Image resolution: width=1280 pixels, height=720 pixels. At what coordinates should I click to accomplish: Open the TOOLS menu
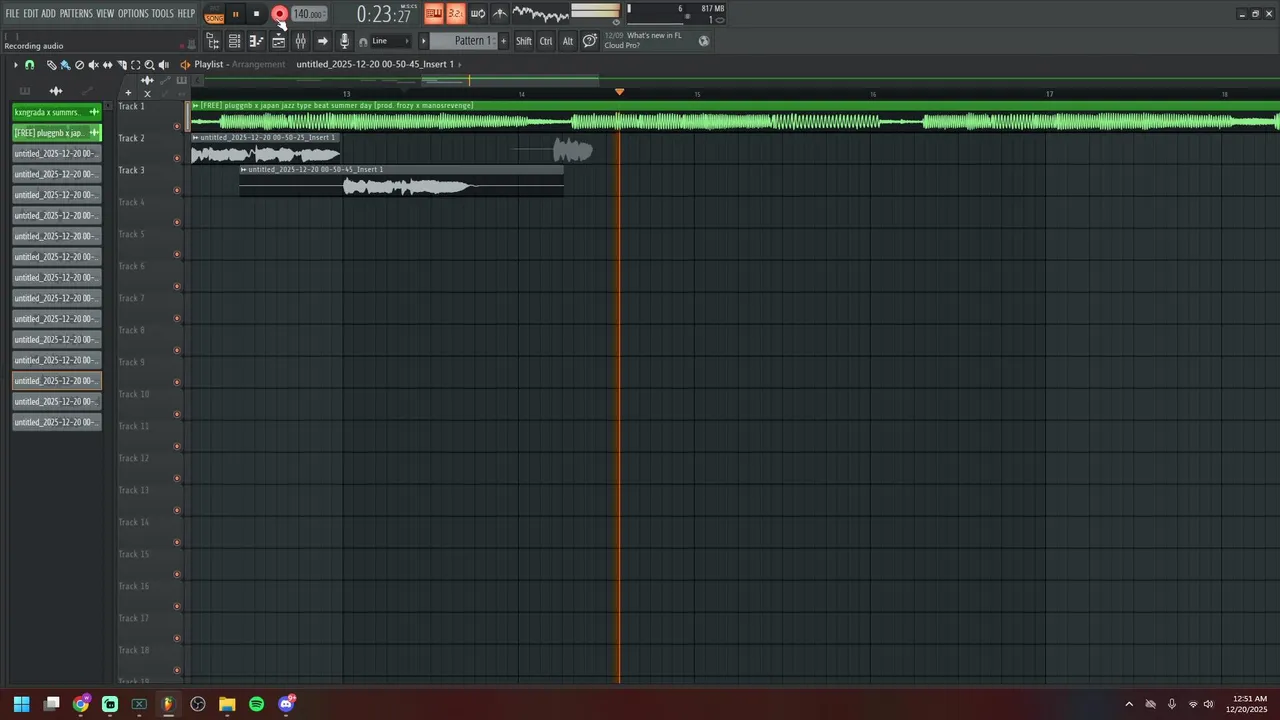tap(162, 14)
